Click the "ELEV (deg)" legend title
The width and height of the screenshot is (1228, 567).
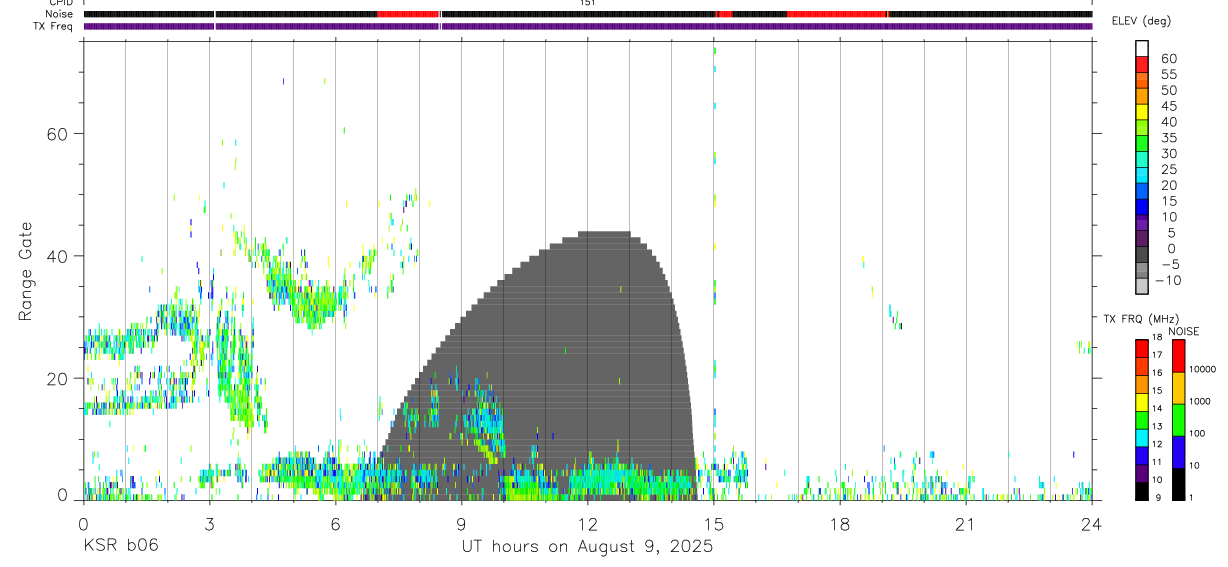point(1142,21)
